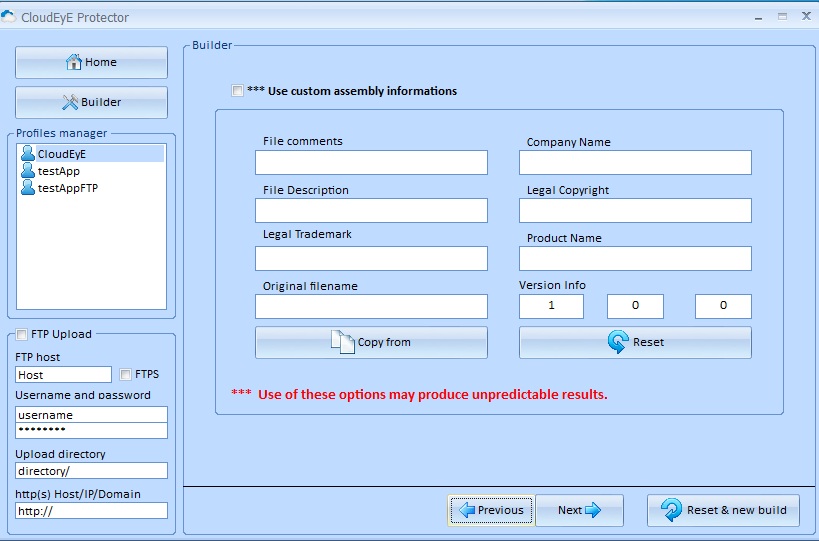Click the Copy from label text
The width and height of the screenshot is (819, 541).
point(384,342)
